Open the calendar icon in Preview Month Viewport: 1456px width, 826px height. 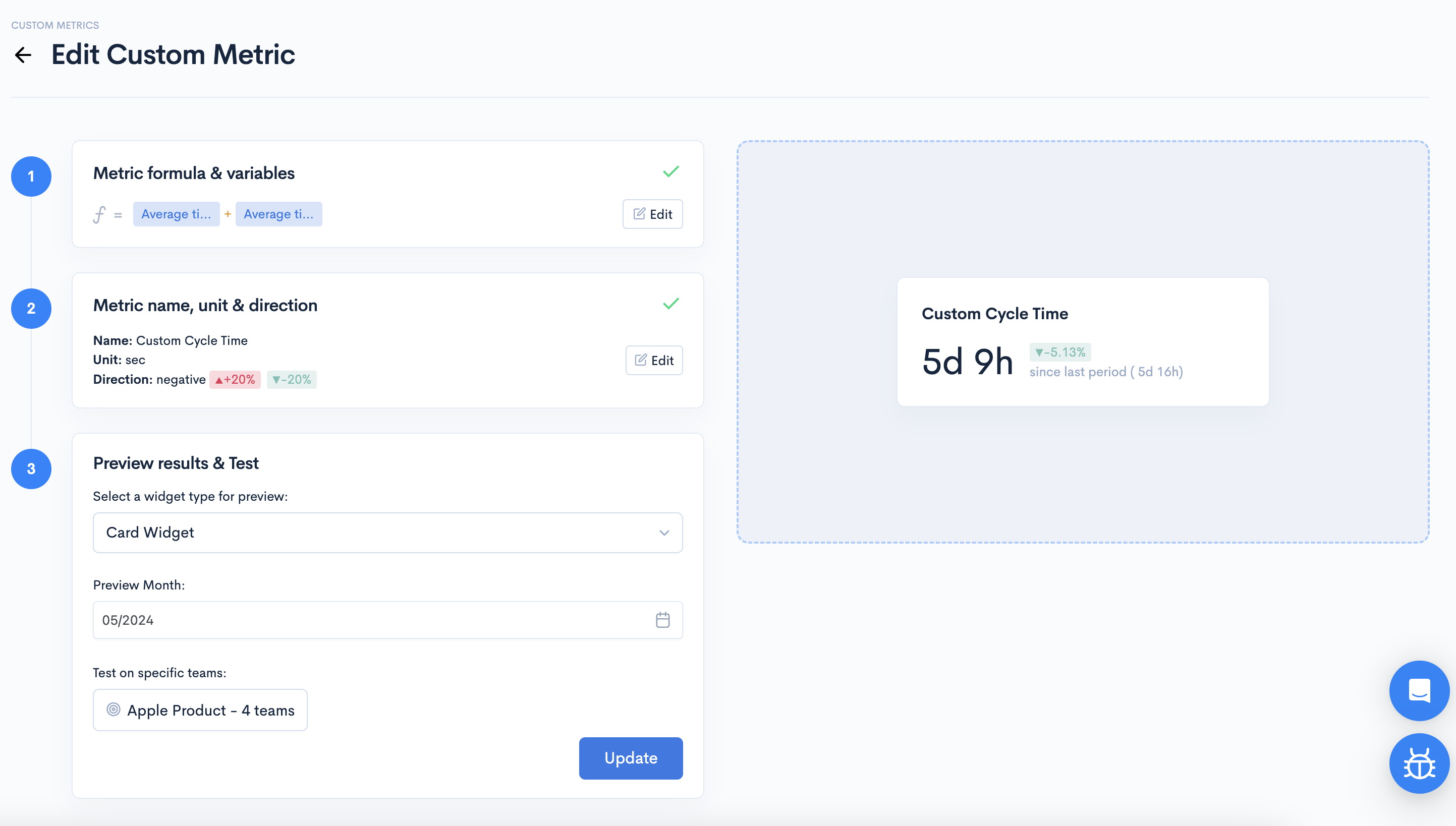tap(663, 620)
